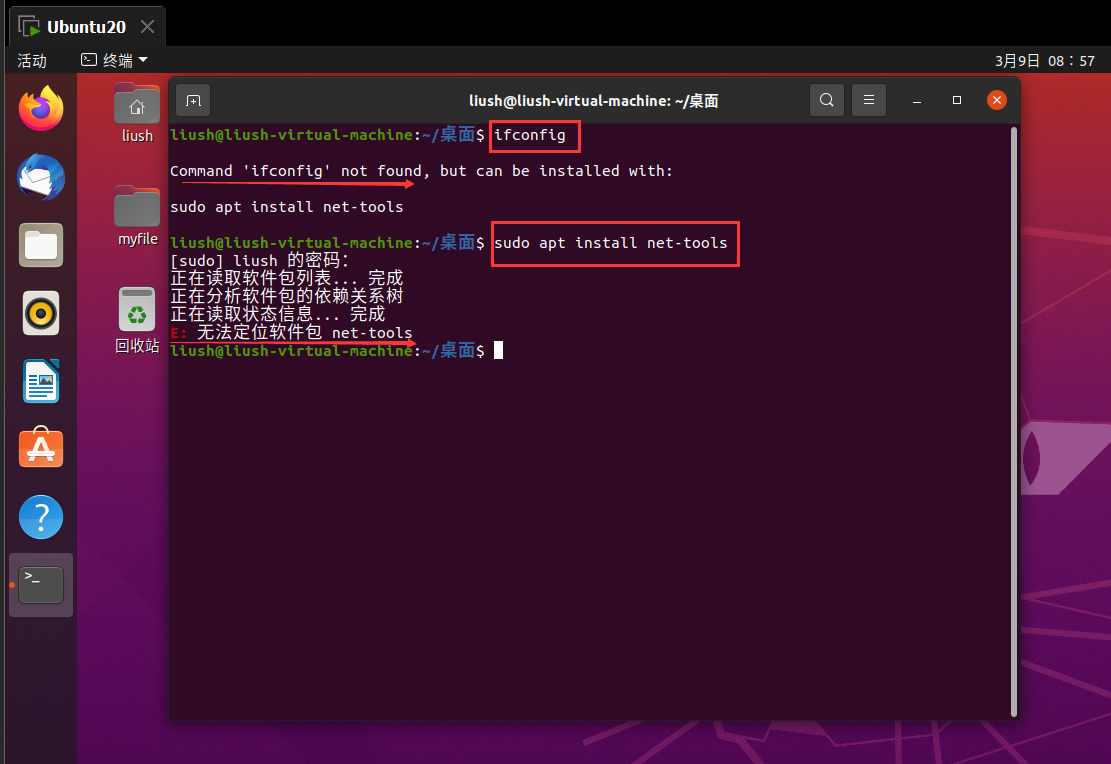Screen dimensions: 1111x764
Task: Select the running Terminal icon in the dock
Action: point(40,584)
